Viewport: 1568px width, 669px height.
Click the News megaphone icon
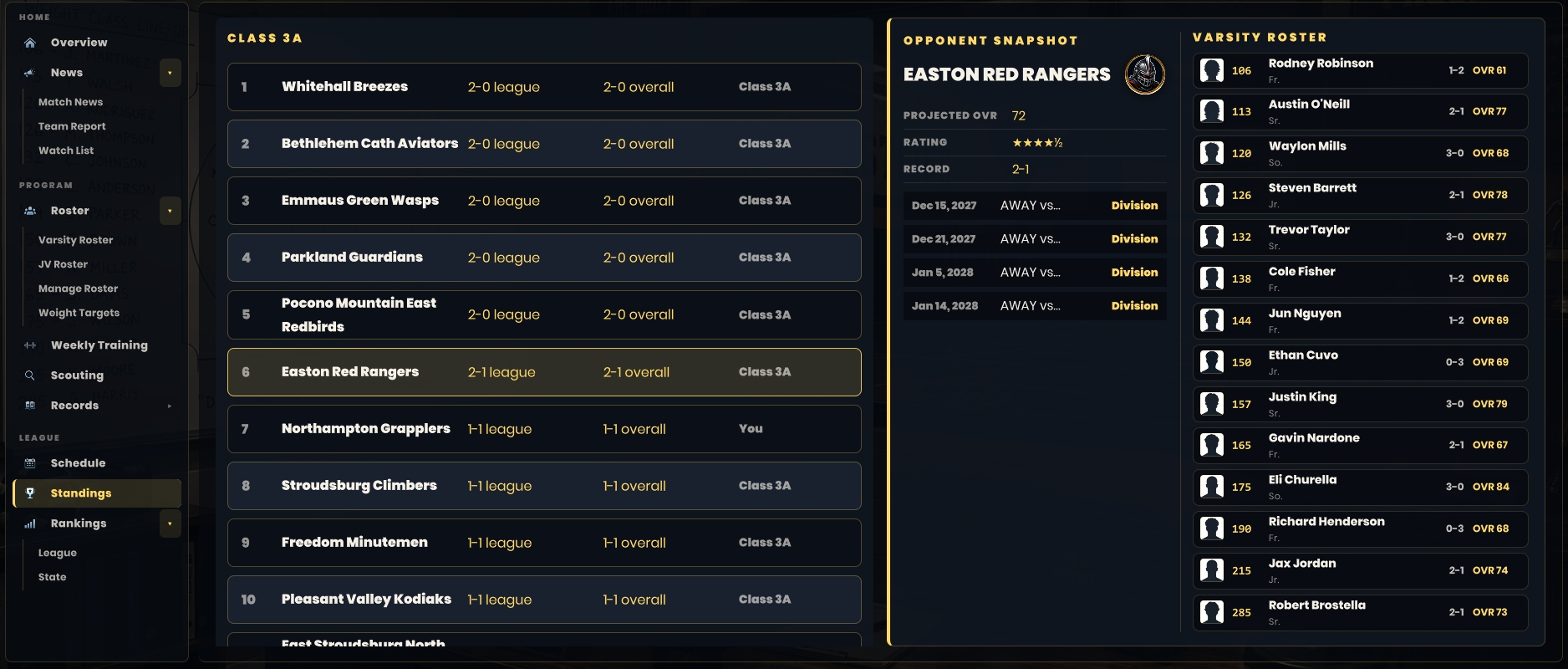coord(30,73)
